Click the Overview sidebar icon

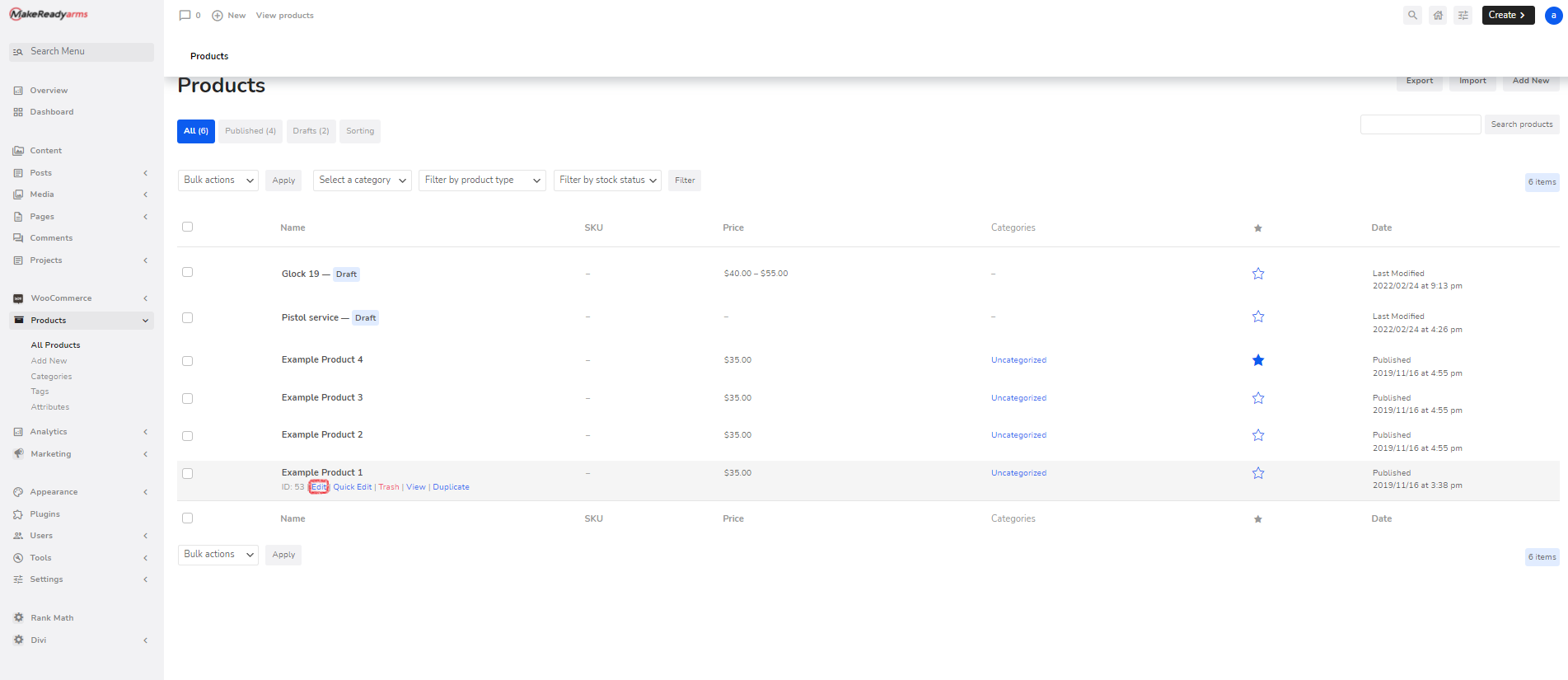point(18,91)
